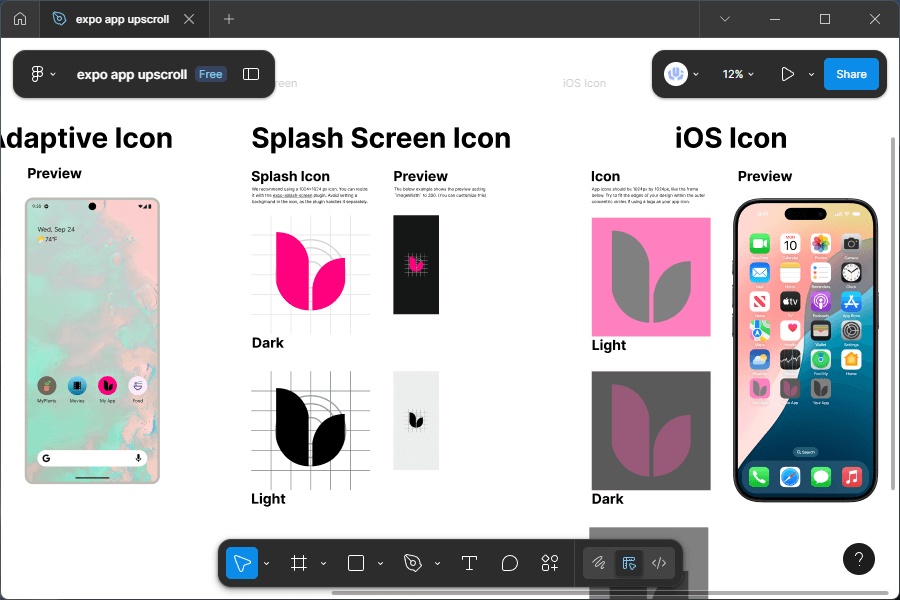Click the Share button
Viewport: 900px width, 600px height.
(851, 73)
